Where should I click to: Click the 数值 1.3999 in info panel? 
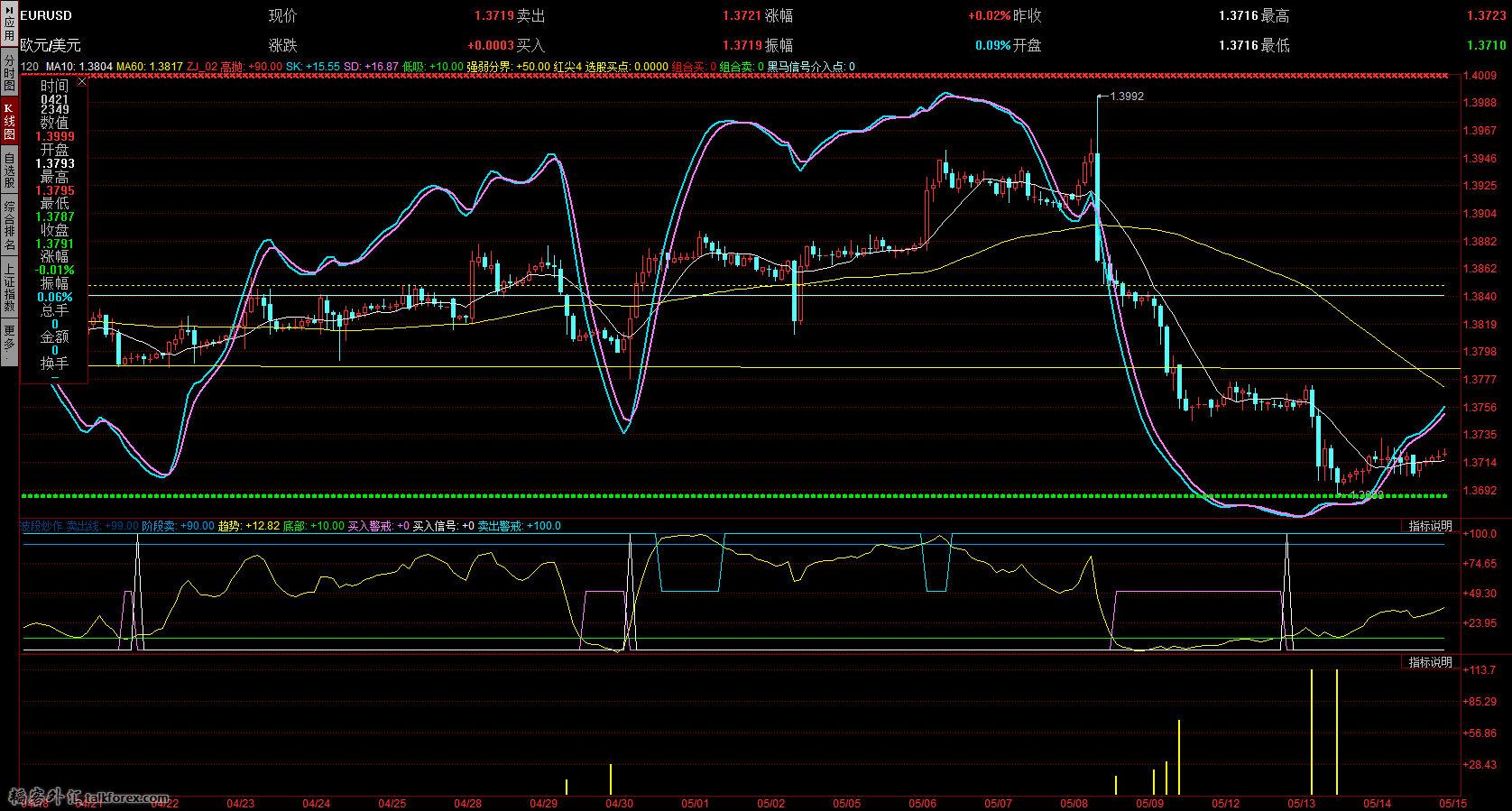tap(55, 136)
